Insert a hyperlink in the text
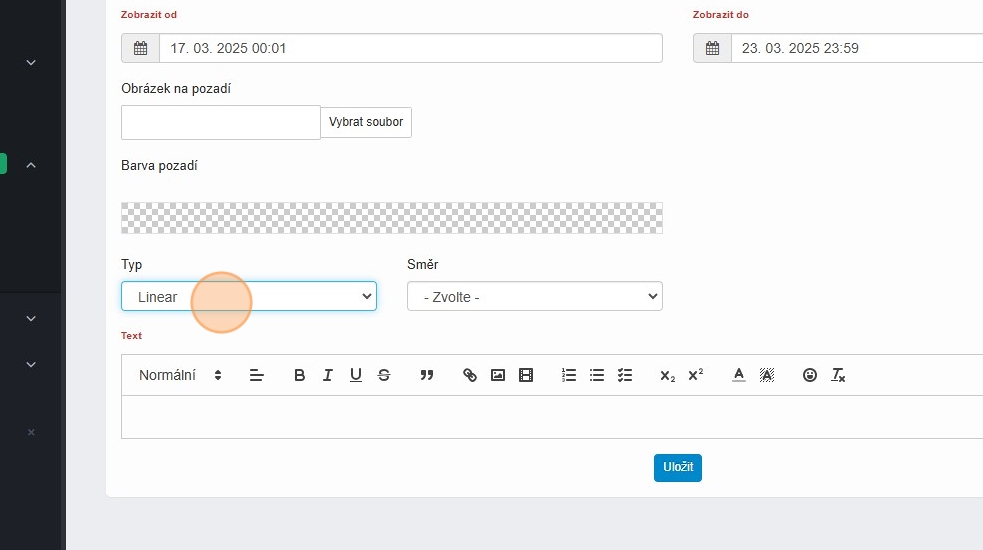Screen dimensions: 983x550 point(470,376)
